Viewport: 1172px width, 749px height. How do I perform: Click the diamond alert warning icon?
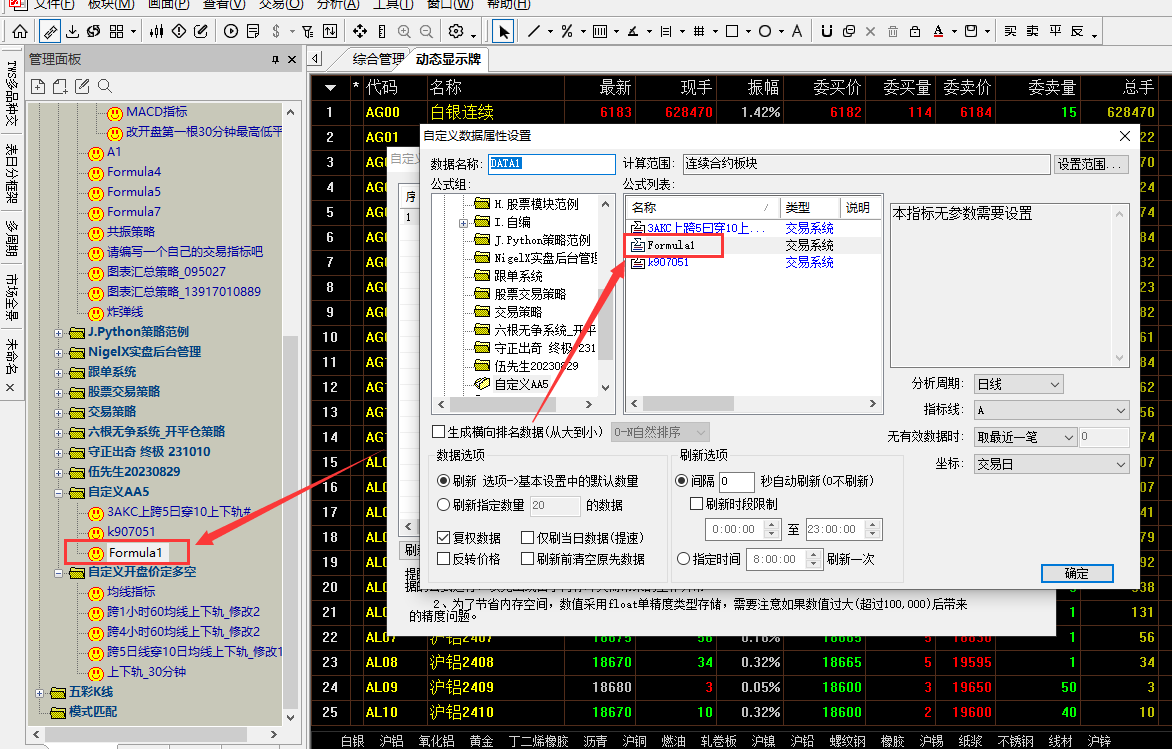[x=179, y=31]
